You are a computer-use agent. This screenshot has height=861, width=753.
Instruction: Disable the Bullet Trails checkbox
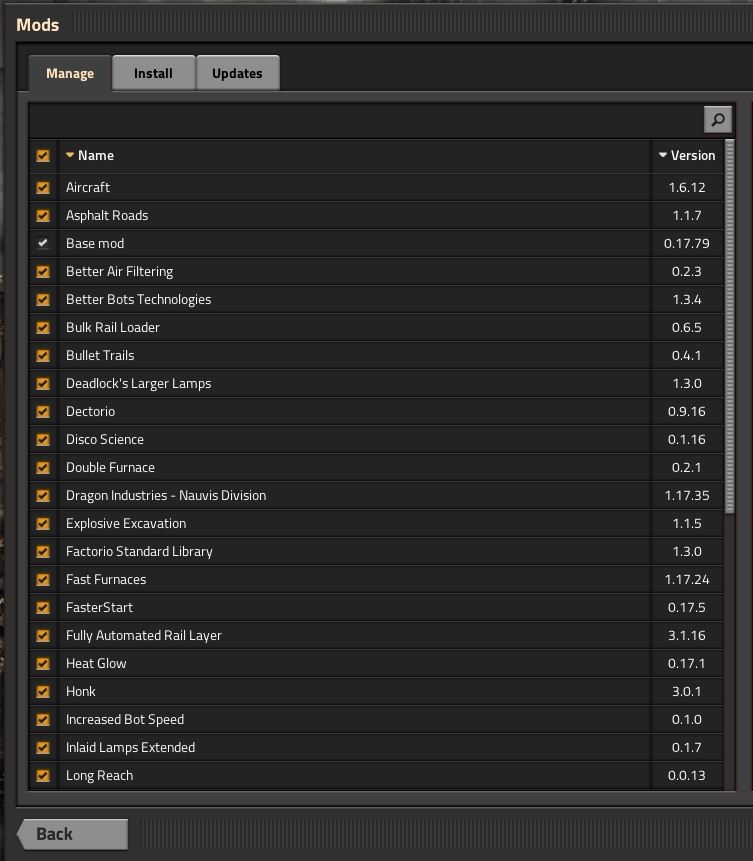pos(43,355)
